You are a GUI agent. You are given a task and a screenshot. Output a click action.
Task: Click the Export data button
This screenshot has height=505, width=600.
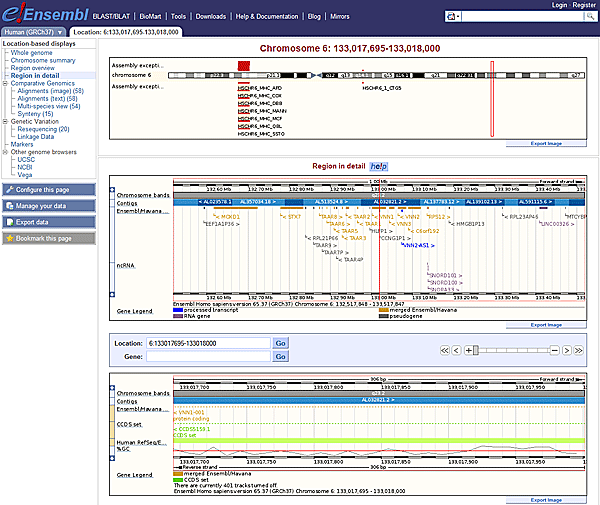coord(49,222)
